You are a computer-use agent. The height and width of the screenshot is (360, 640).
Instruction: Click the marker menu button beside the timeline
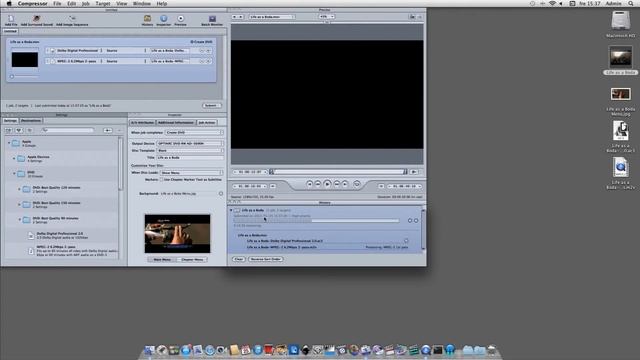click(x=414, y=172)
